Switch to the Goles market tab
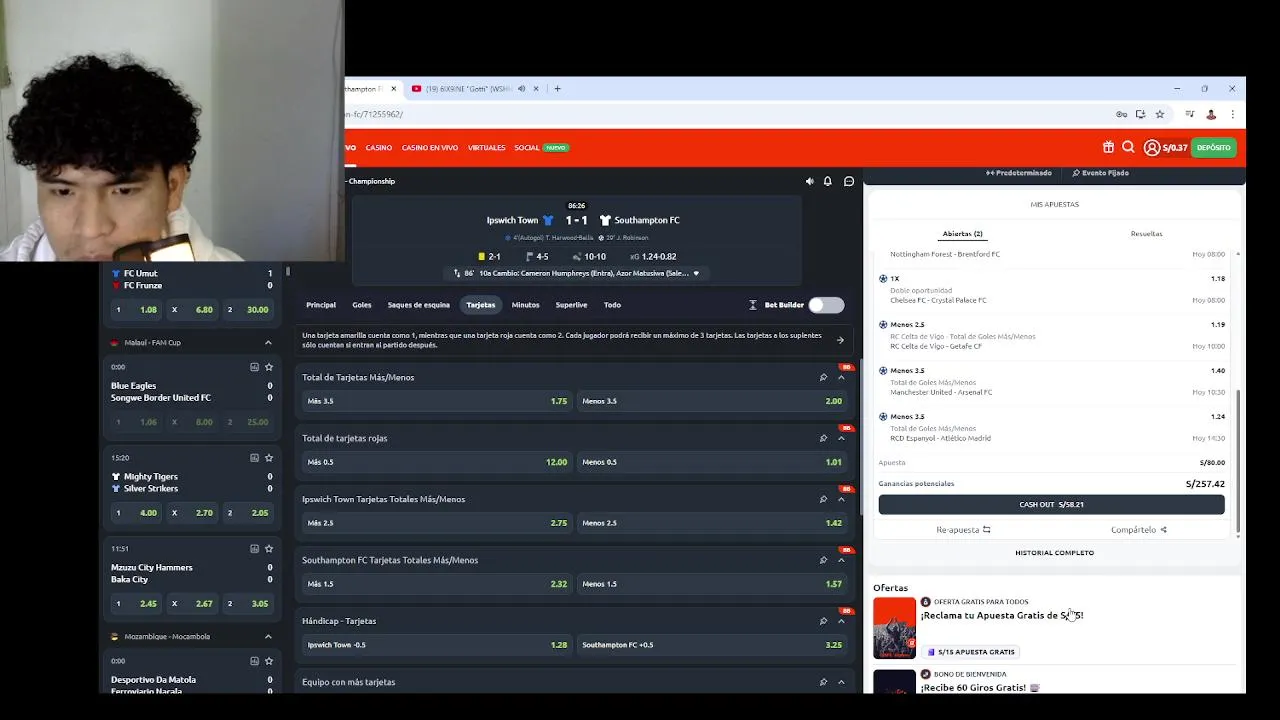Screen dimensions: 1280x720 click(x=362, y=305)
